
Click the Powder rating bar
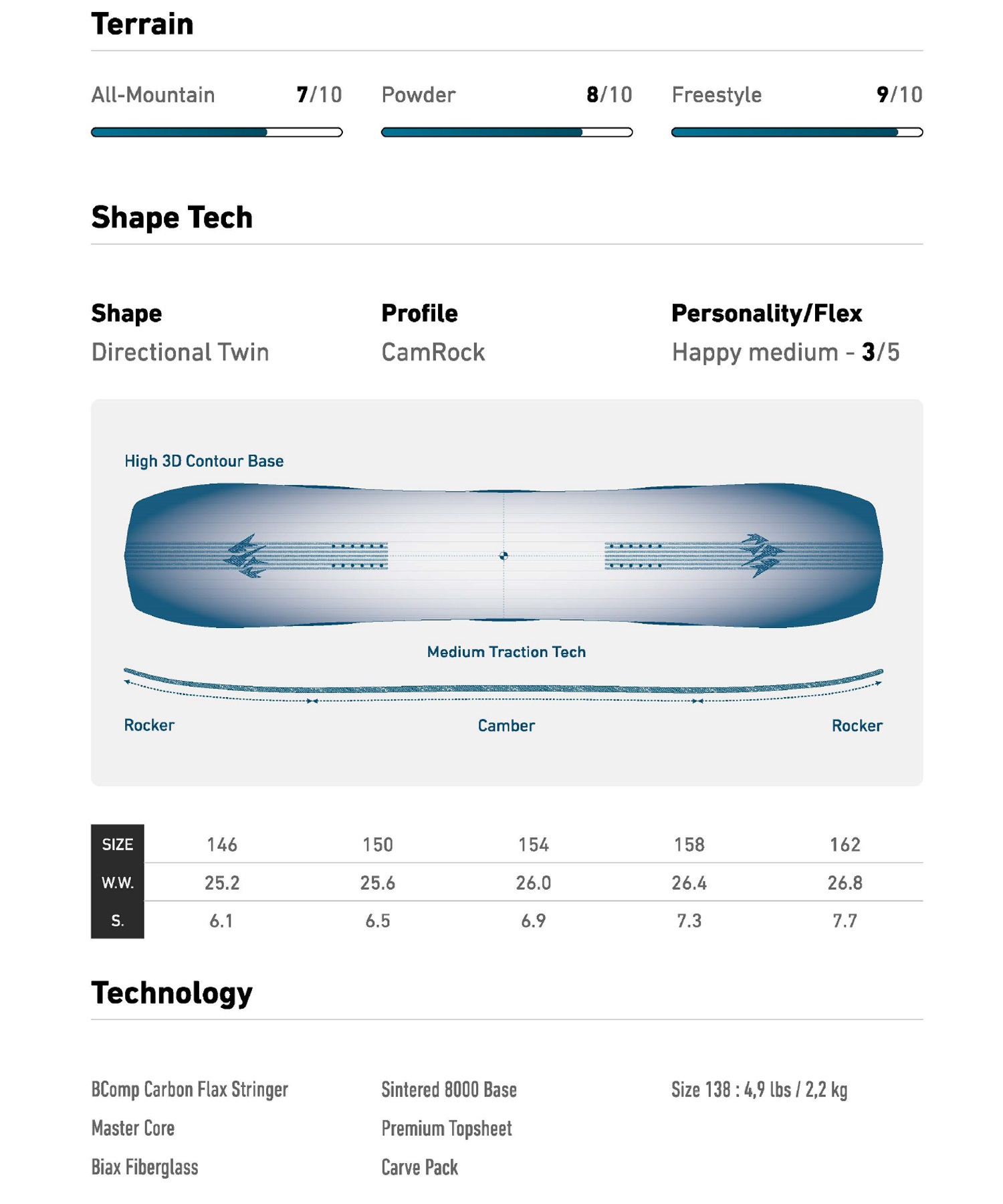506,132
